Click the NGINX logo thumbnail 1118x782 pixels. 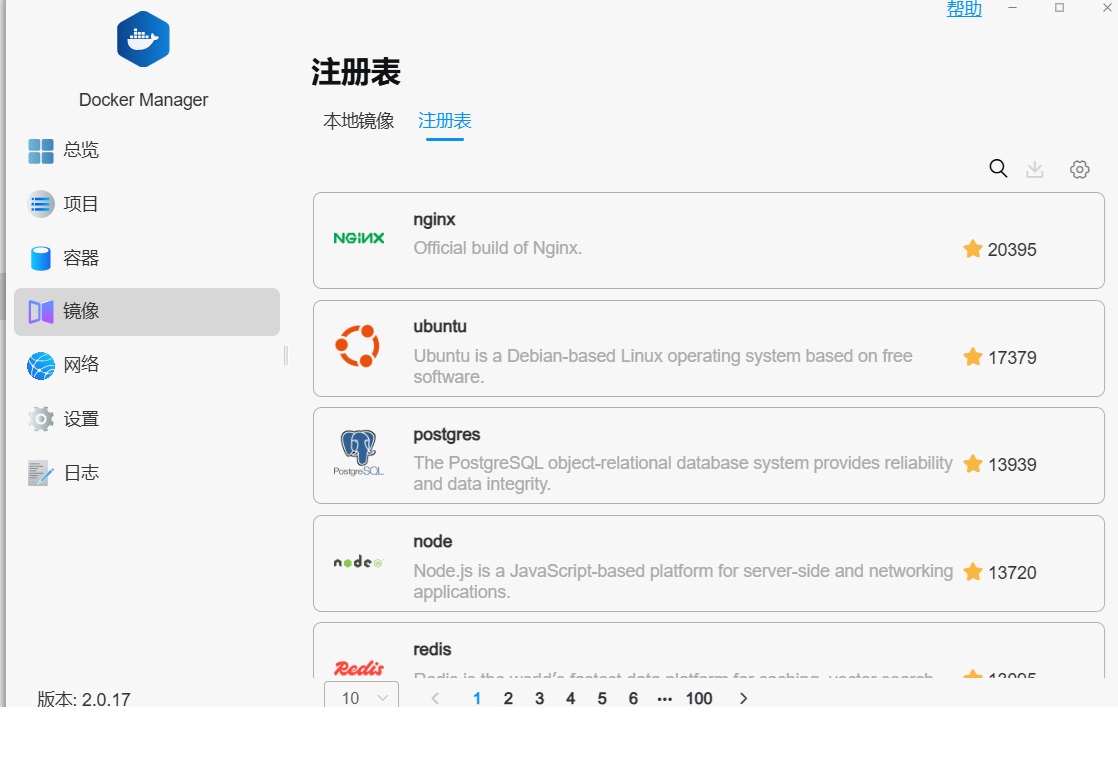359,238
